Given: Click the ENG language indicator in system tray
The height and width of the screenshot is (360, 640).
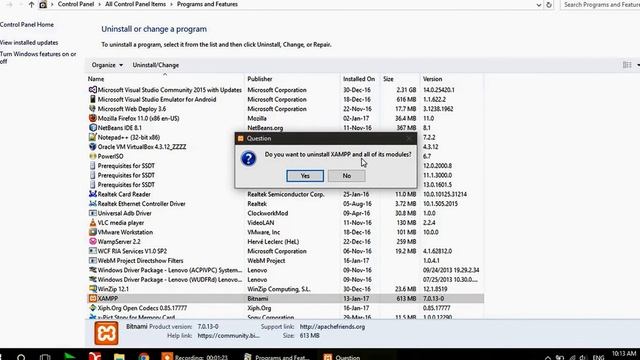Looking at the screenshot, I should pyautogui.click(x=599, y=358).
